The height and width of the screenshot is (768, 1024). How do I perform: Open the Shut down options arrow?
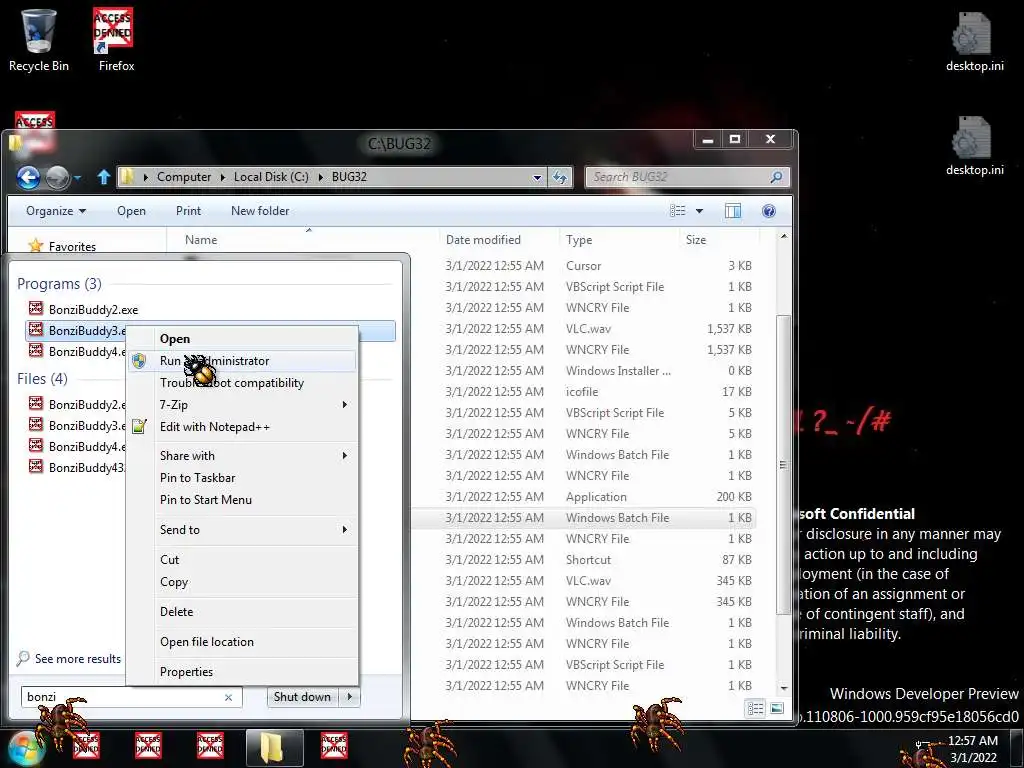click(350, 697)
